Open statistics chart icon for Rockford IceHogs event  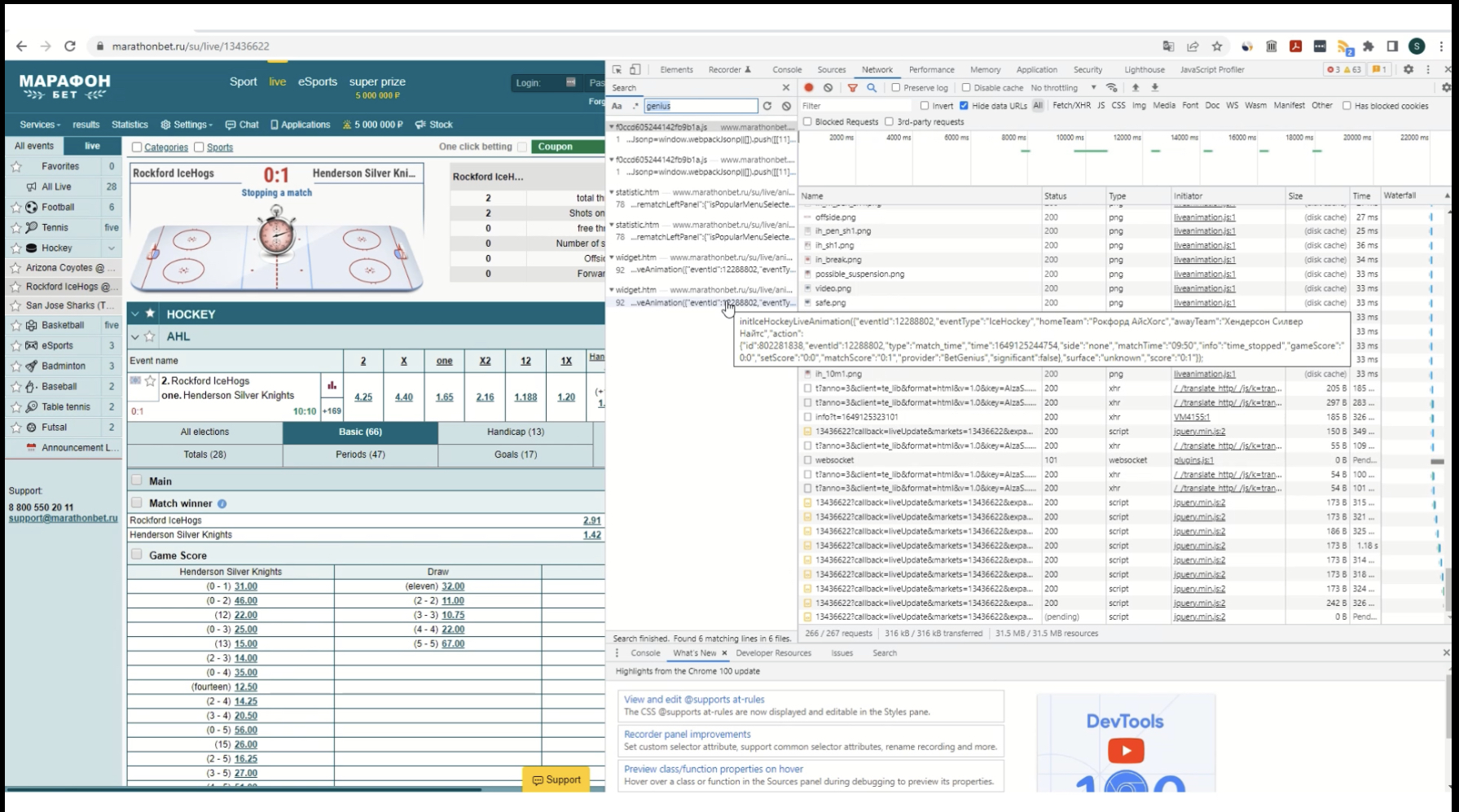tap(332, 385)
